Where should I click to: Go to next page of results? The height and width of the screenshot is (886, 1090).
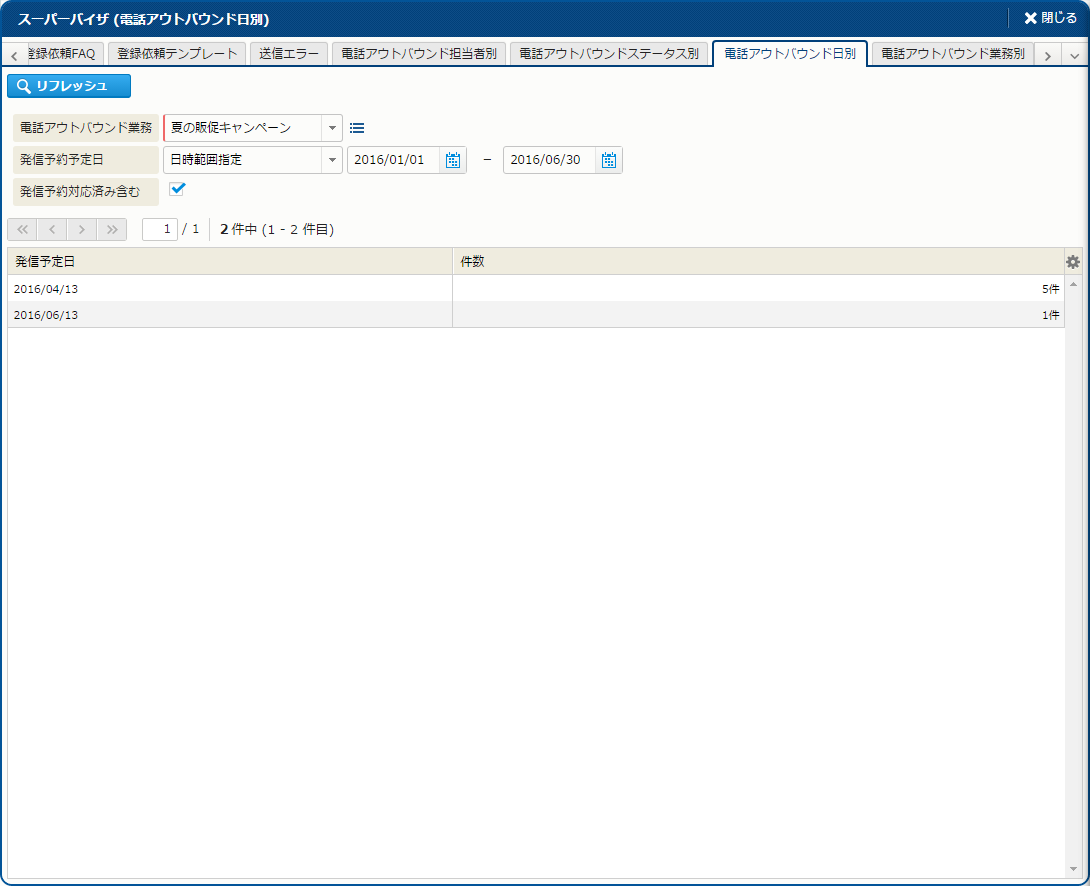pyautogui.click(x=82, y=229)
